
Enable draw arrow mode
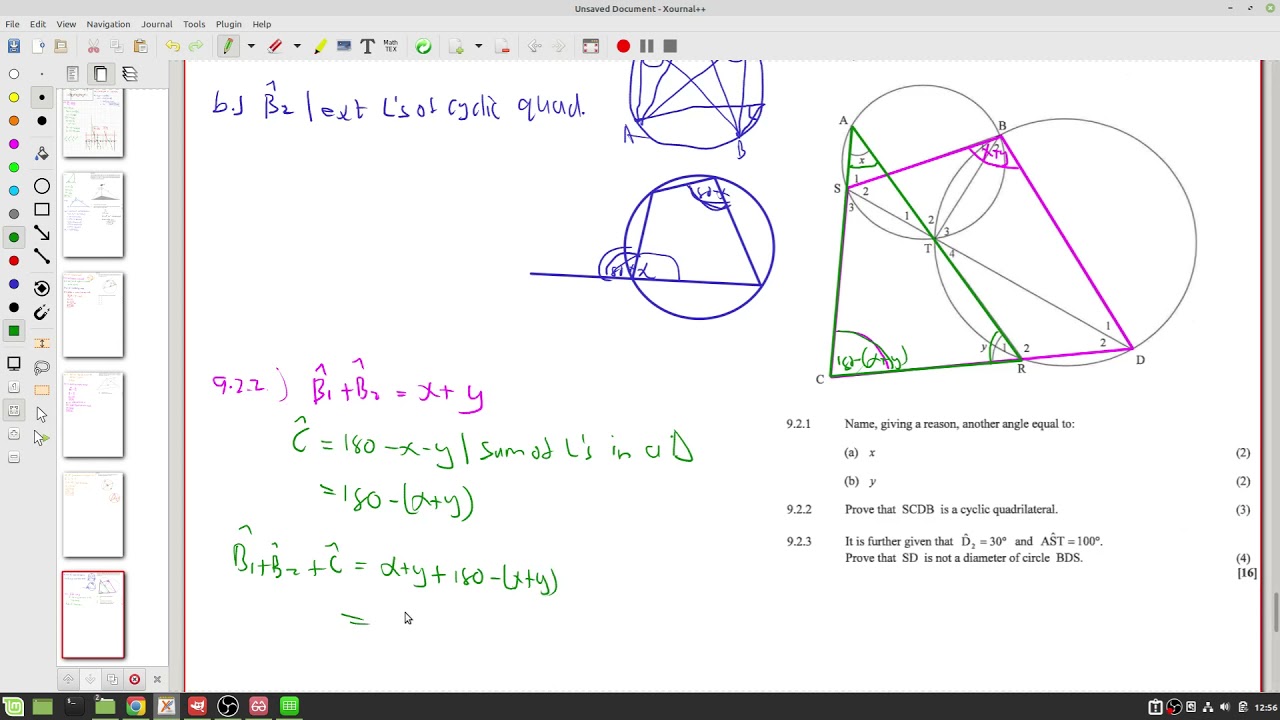(x=42, y=233)
